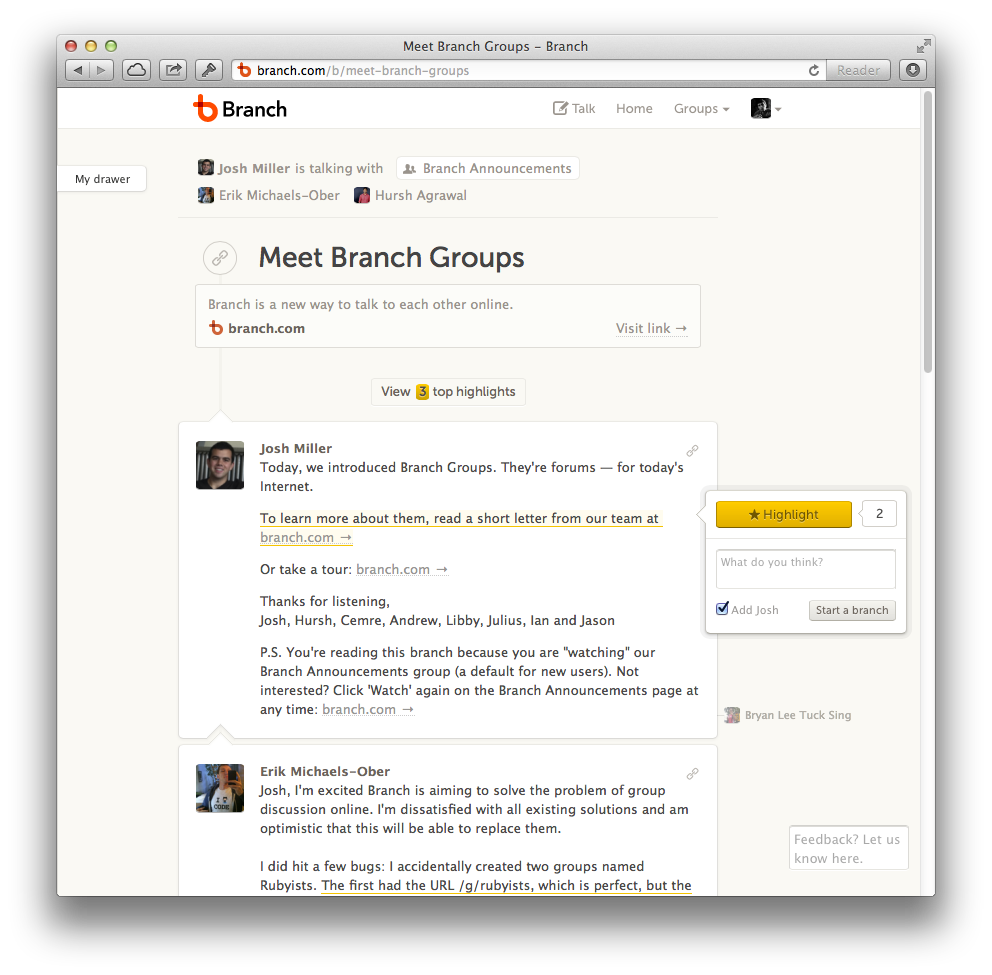
Task: Open the My drawer tab
Action: 102,179
